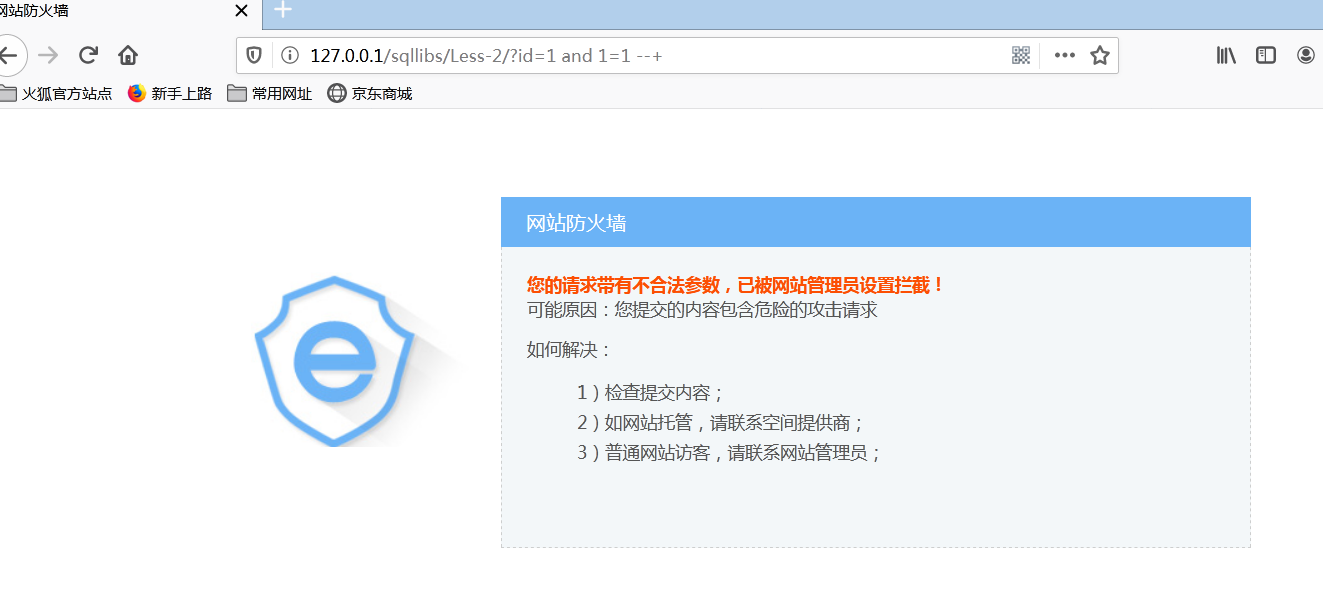Open the page actions three-dot menu
Image resolution: width=1323 pixels, height=597 pixels.
tap(1063, 55)
